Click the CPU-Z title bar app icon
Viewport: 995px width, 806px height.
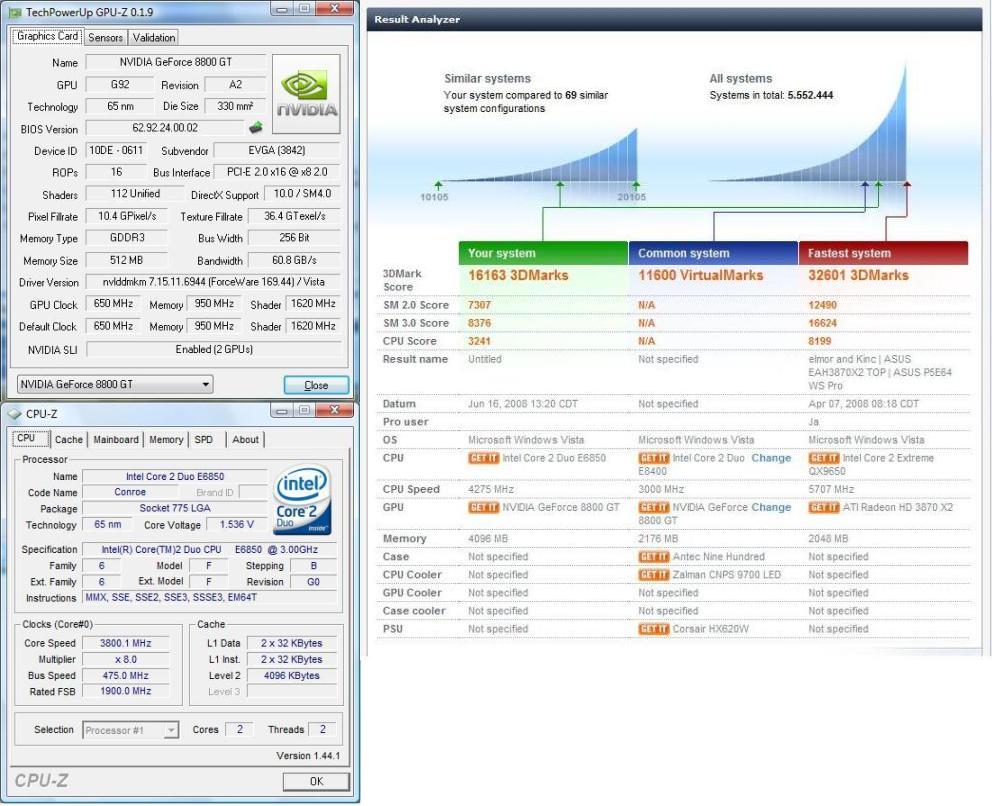pos(15,414)
